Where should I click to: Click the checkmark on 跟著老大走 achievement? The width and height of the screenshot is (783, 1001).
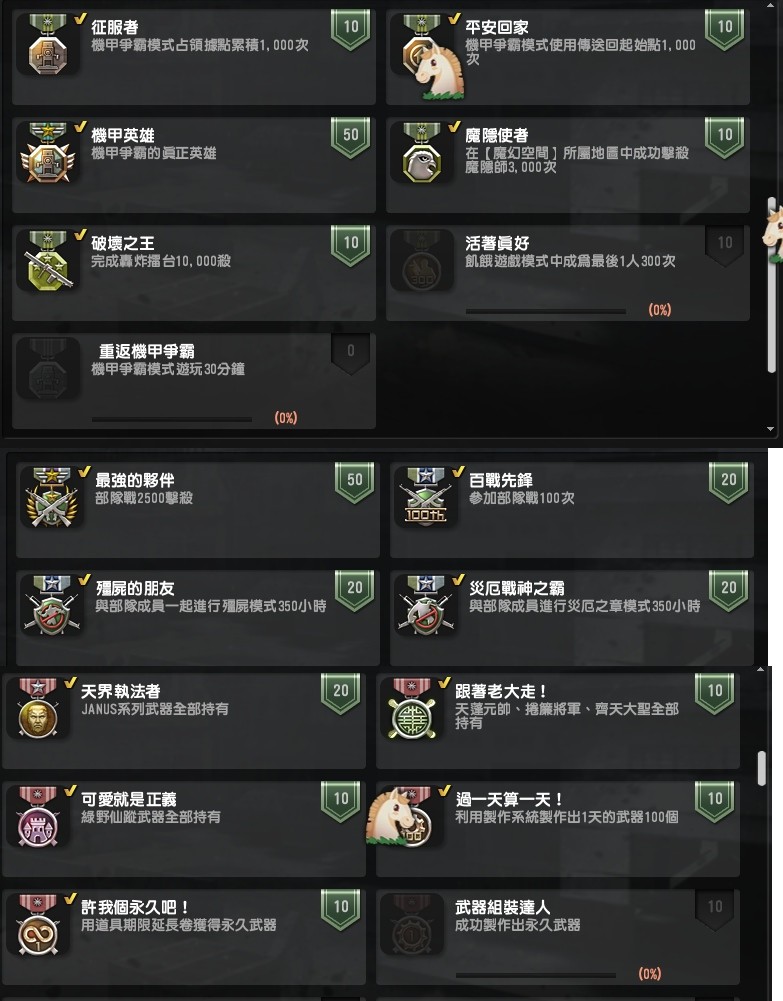[444, 683]
